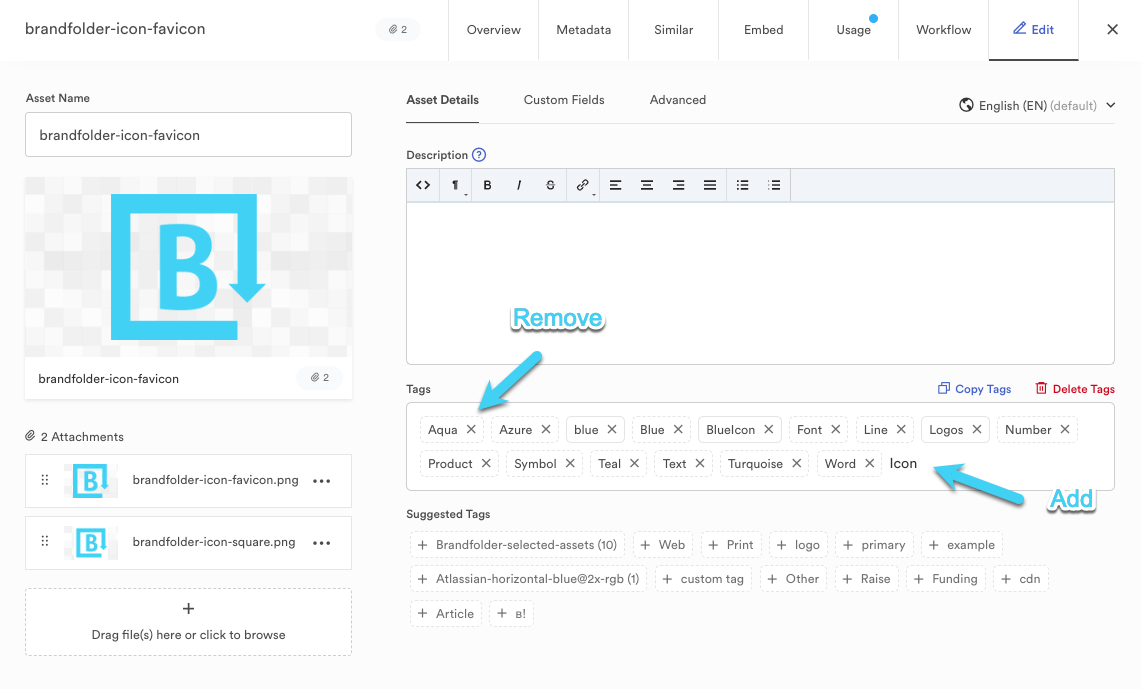Add suggested tag Article

coord(446,613)
